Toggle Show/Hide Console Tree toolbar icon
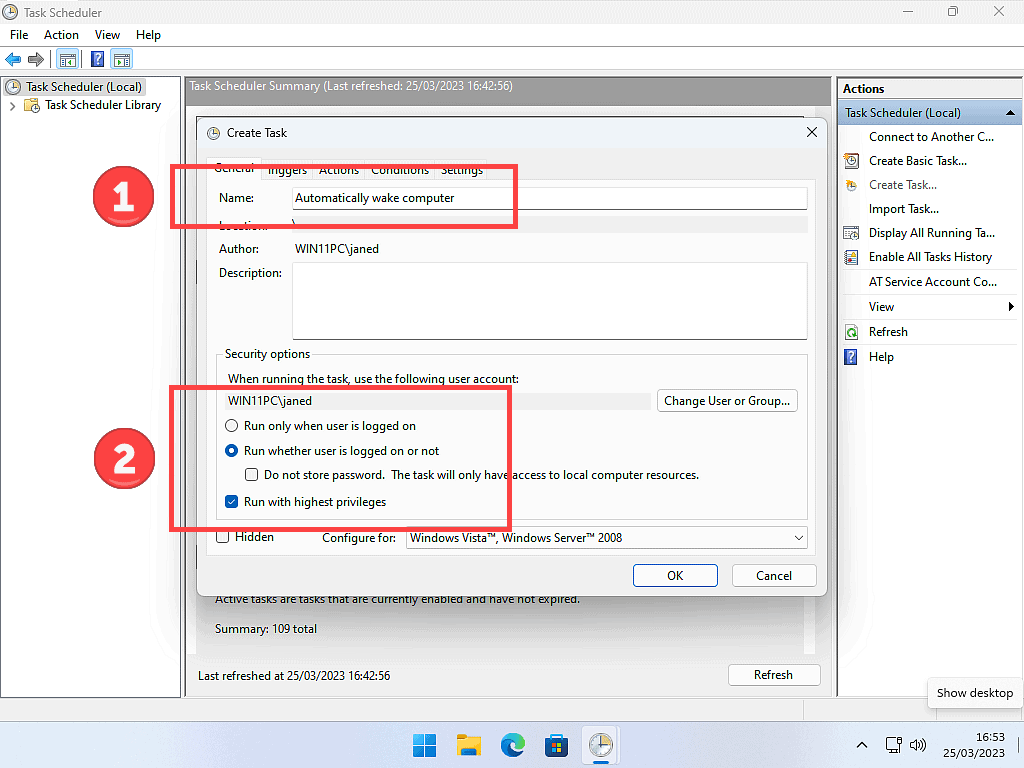The width and height of the screenshot is (1024, 768). coord(68,59)
